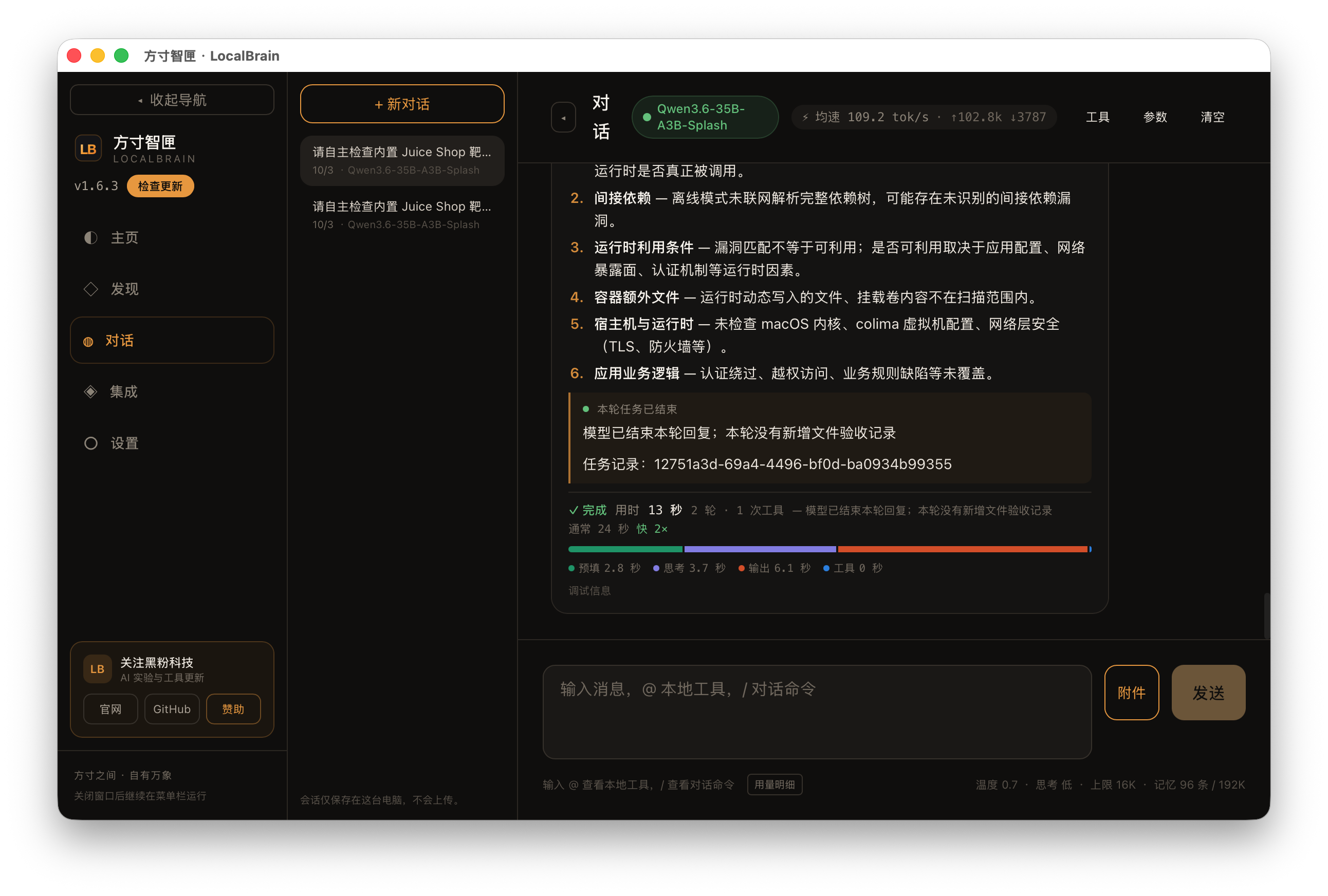Go to 集成 nav item
This screenshot has height=896, width=1328.
[172, 392]
